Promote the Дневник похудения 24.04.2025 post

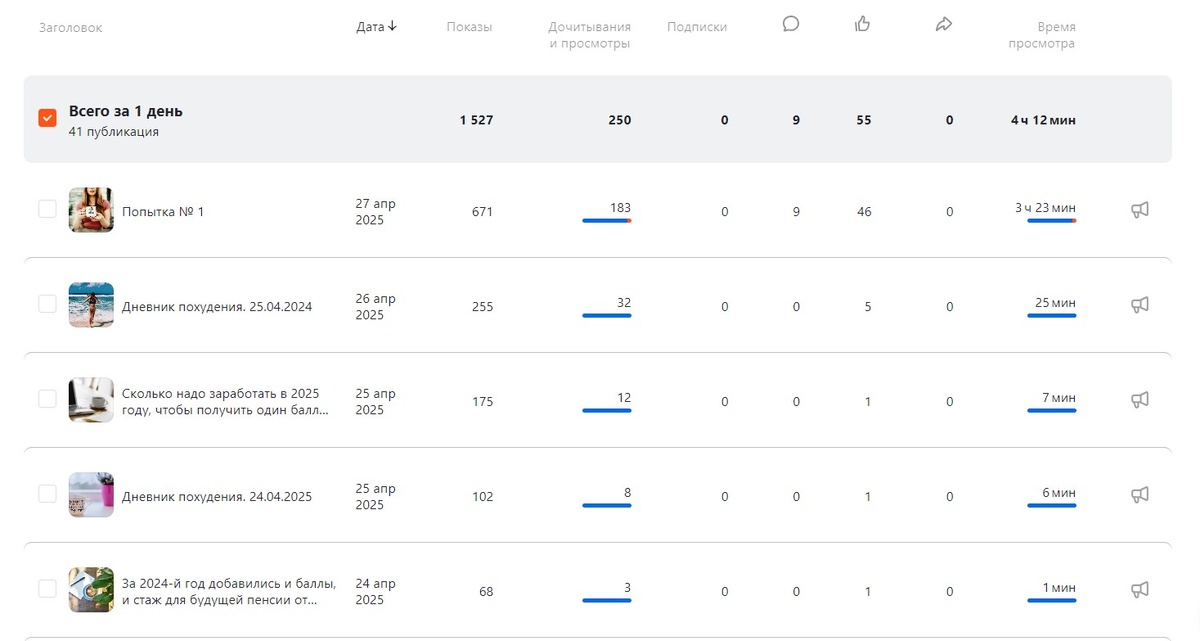pos(1139,495)
